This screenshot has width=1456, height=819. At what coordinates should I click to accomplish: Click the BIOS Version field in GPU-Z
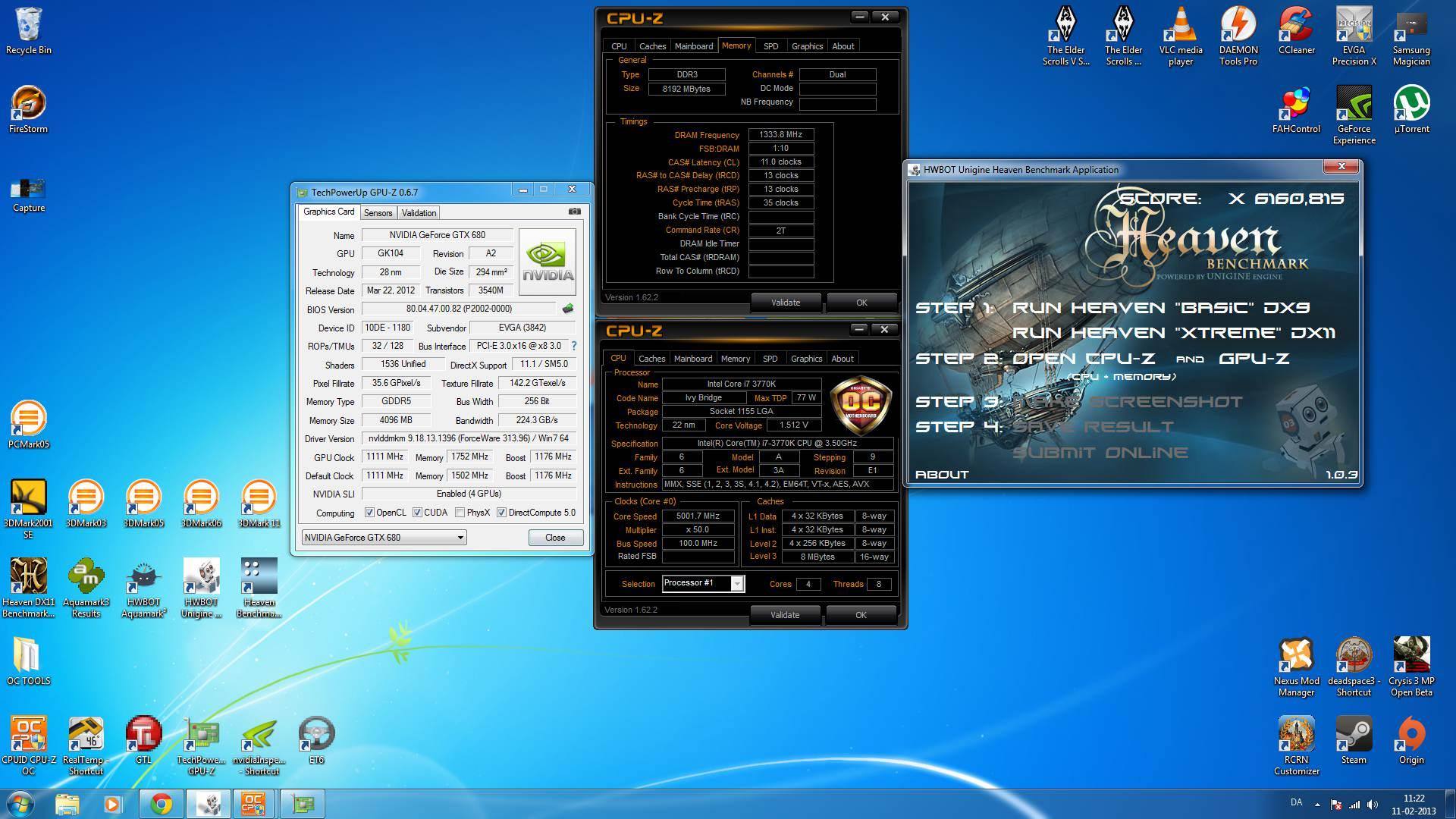[459, 309]
